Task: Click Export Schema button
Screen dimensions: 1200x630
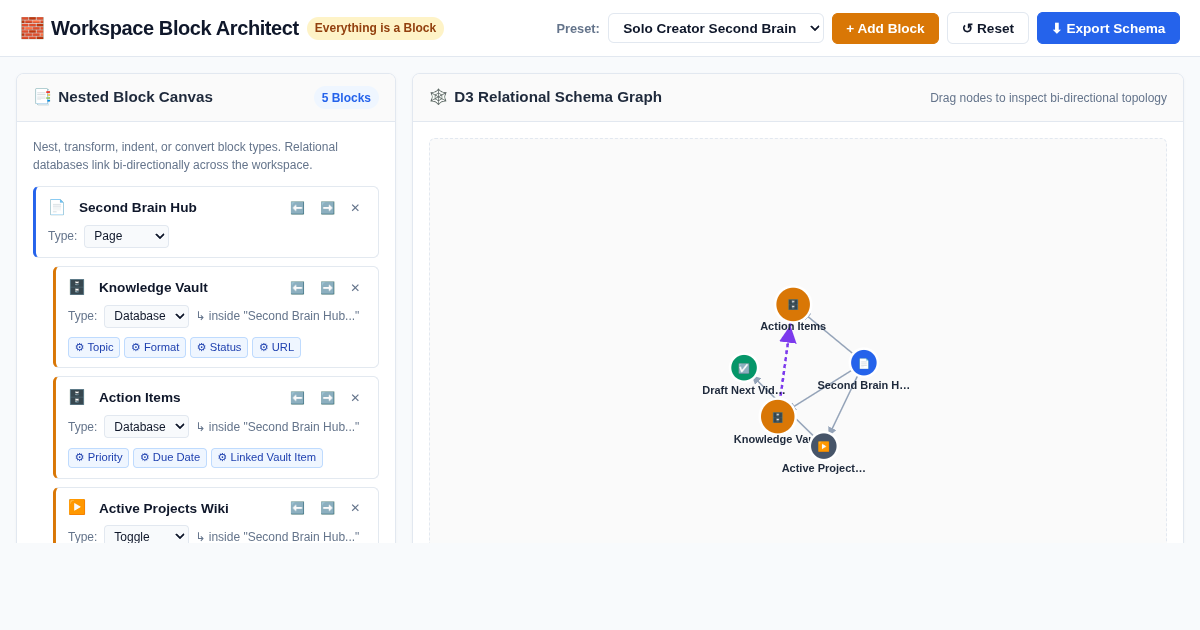Action: (1108, 28)
